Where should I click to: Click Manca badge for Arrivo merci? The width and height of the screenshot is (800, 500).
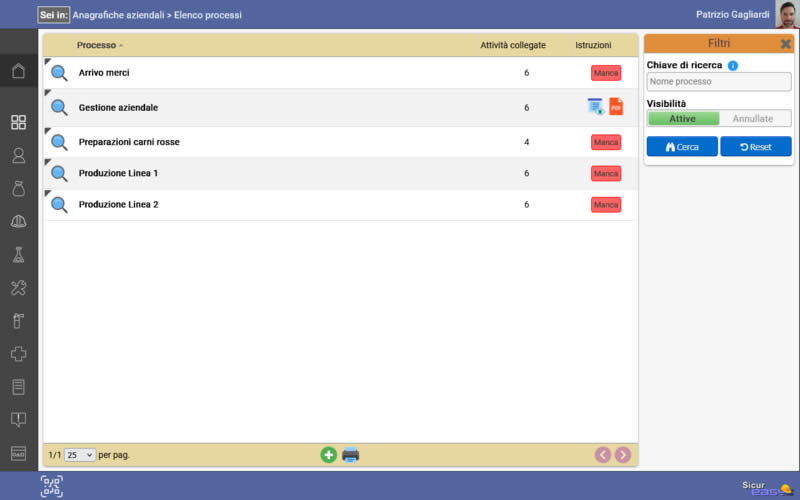coord(606,73)
